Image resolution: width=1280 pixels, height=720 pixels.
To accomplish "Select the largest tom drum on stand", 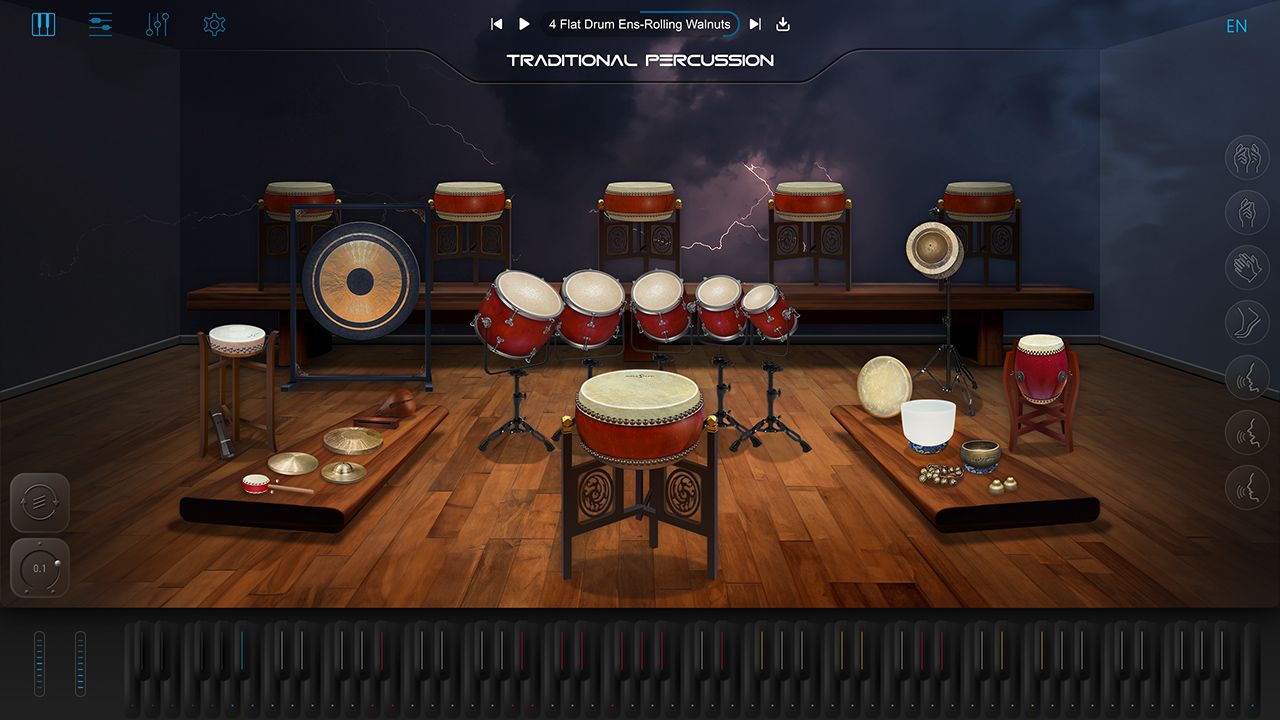I will pyautogui.click(x=518, y=316).
